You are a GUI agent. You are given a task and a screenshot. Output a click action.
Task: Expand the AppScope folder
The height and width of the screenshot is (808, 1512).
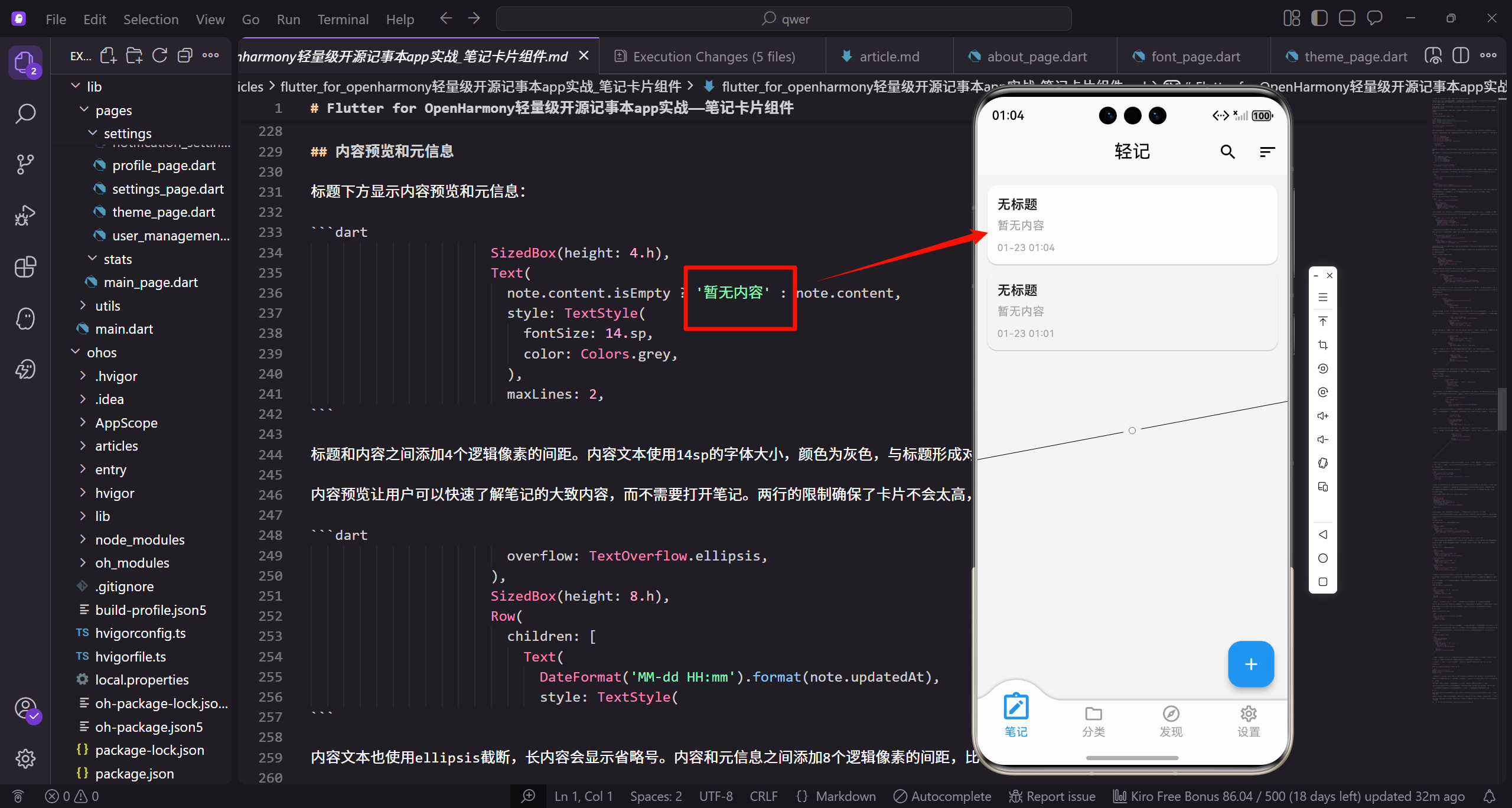pos(126,422)
